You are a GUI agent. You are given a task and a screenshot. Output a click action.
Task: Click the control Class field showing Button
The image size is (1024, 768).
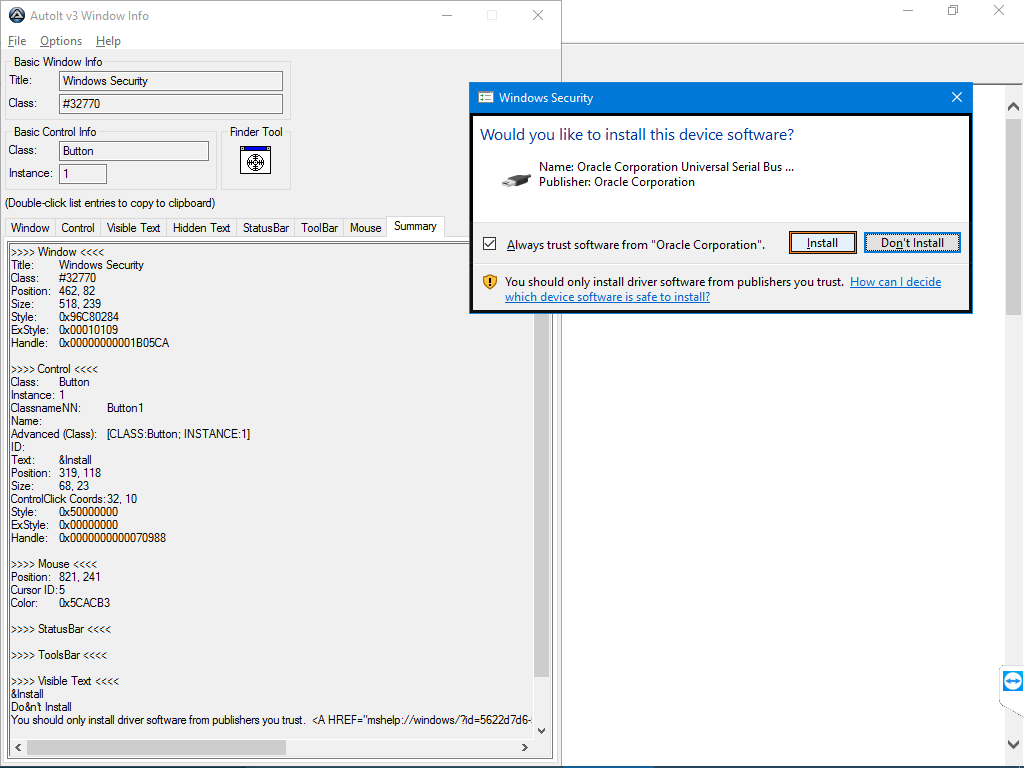coord(134,151)
